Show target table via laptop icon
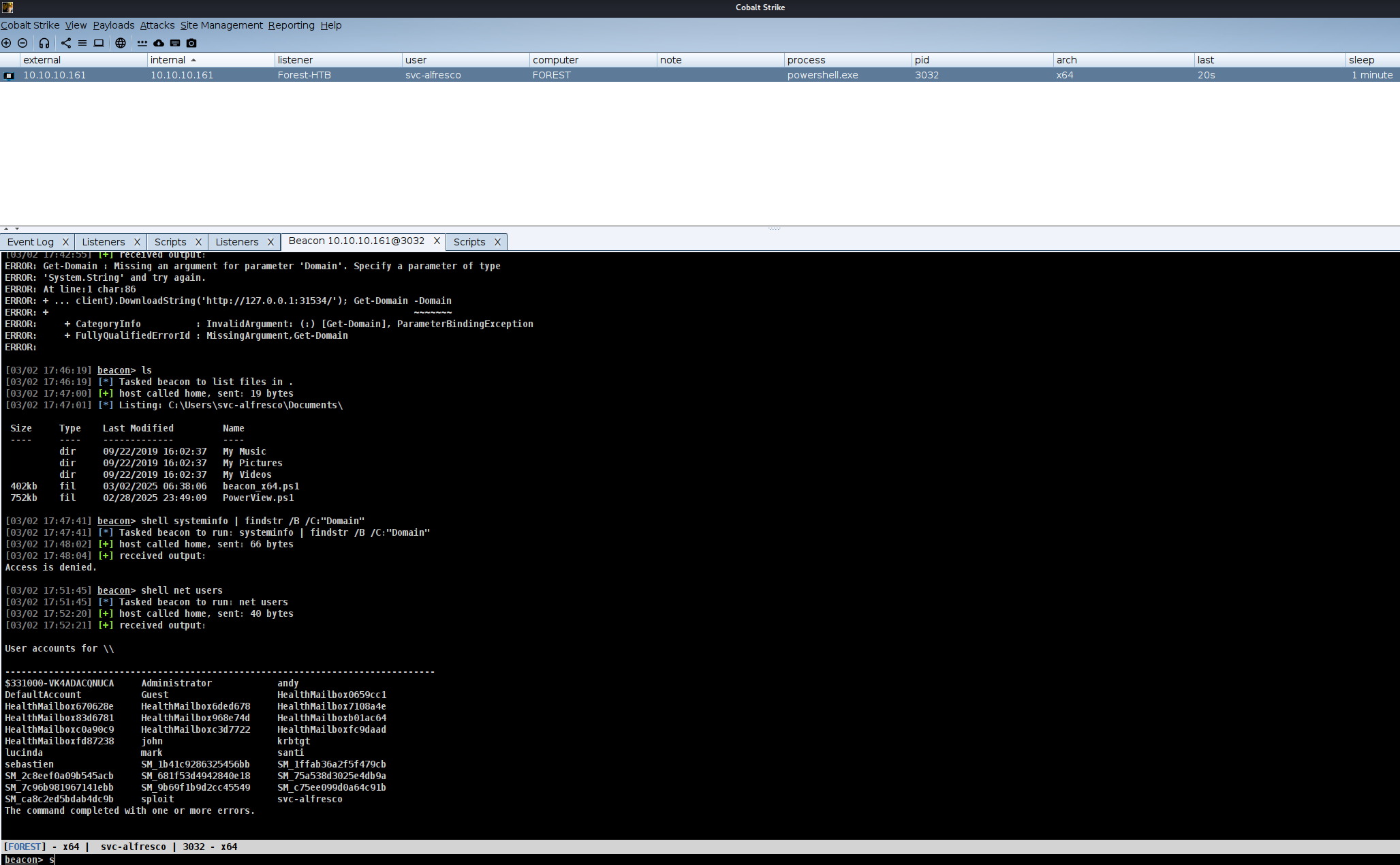The image size is (1400, 865). pyautogui.click(x=99, y=43)
